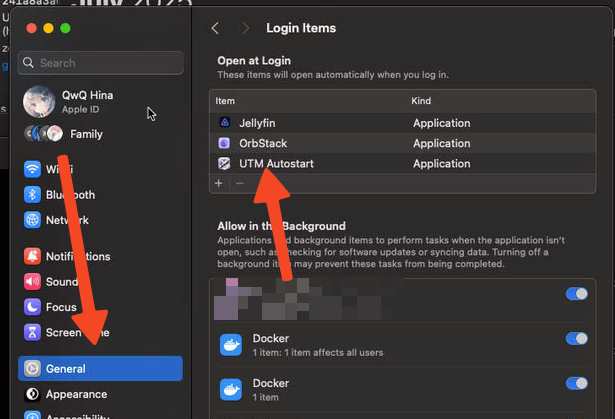The height and width of the screenshot is (419, 615).
Task: Click the search magnifier icon
Action: (x=28, y=63)
